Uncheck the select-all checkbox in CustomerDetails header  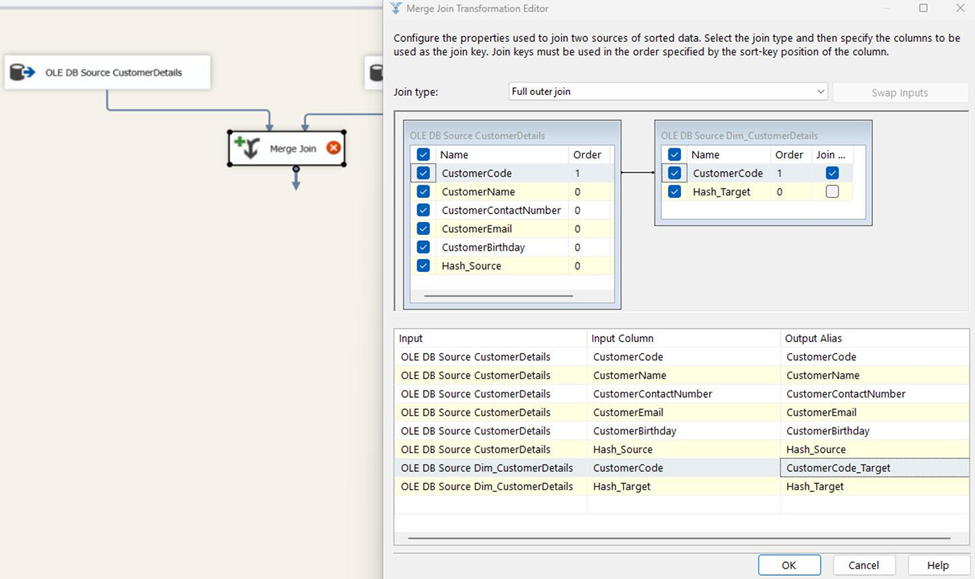(423, 154)
